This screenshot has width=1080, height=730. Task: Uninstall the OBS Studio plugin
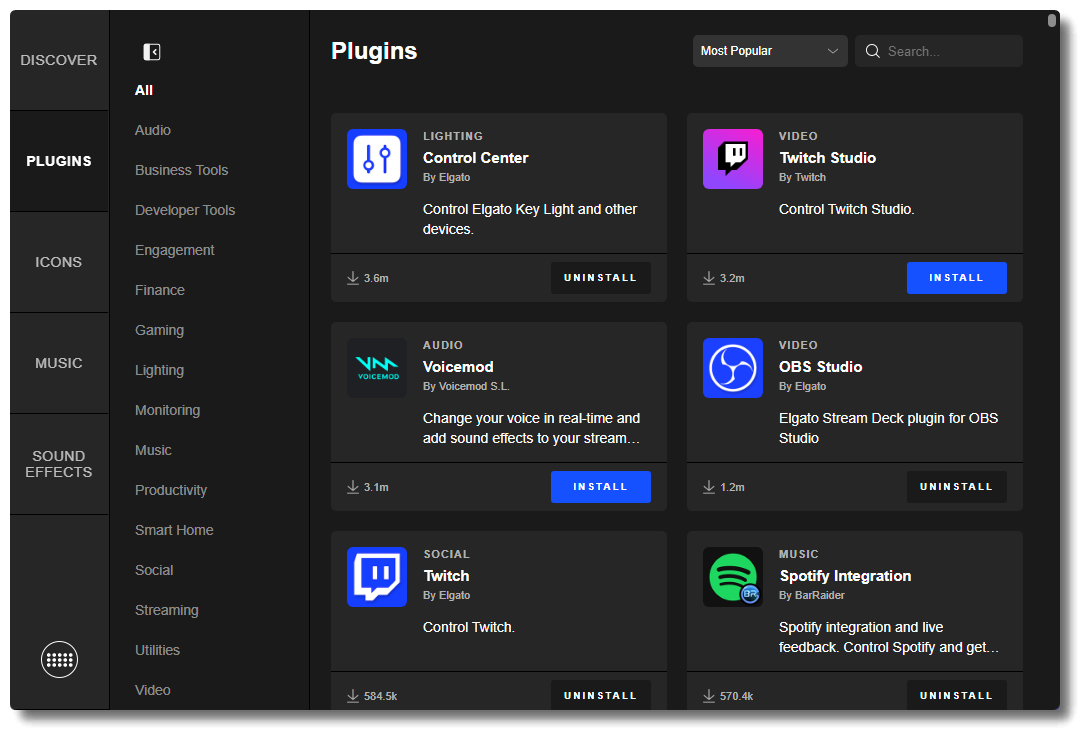point(956,487)
